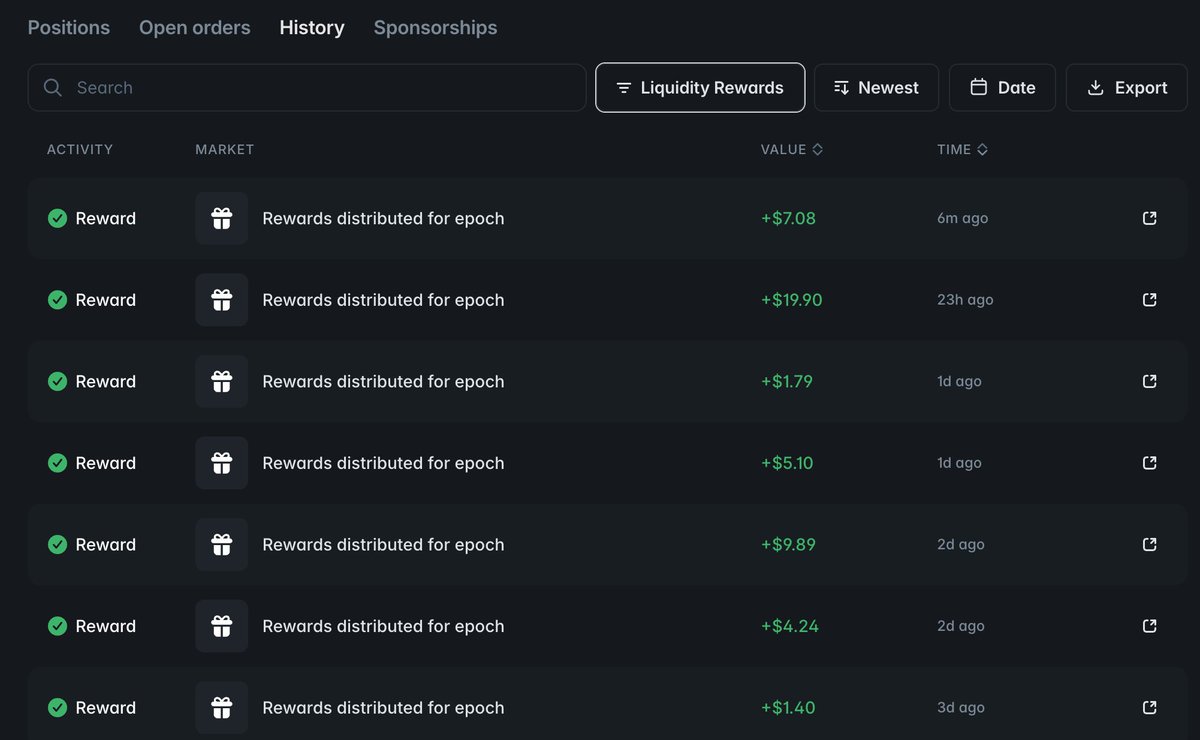Image resolution: width=1200 pixels, height=740 pixels.
Task: Open external link for the $19.90 reward
Action: click(1149, 300)
